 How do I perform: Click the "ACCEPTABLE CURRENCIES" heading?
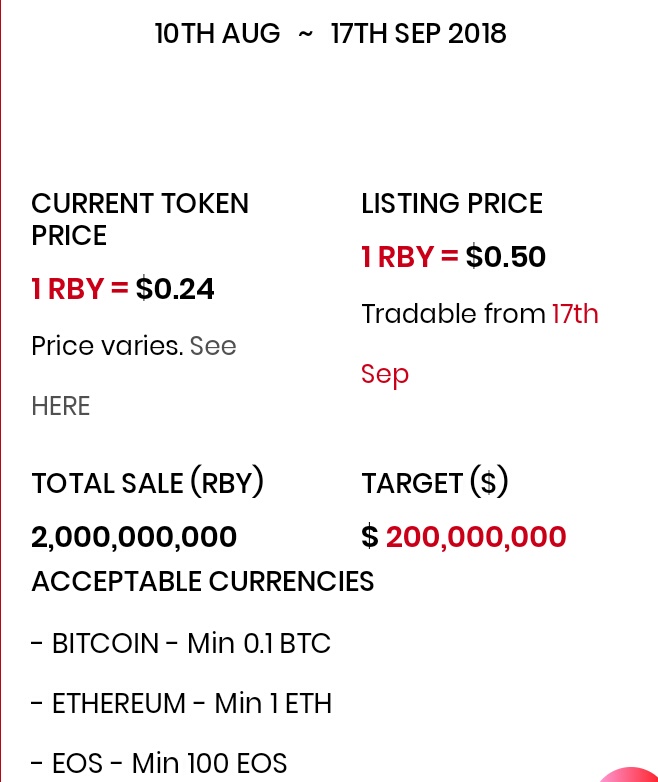tap(203, 581)
